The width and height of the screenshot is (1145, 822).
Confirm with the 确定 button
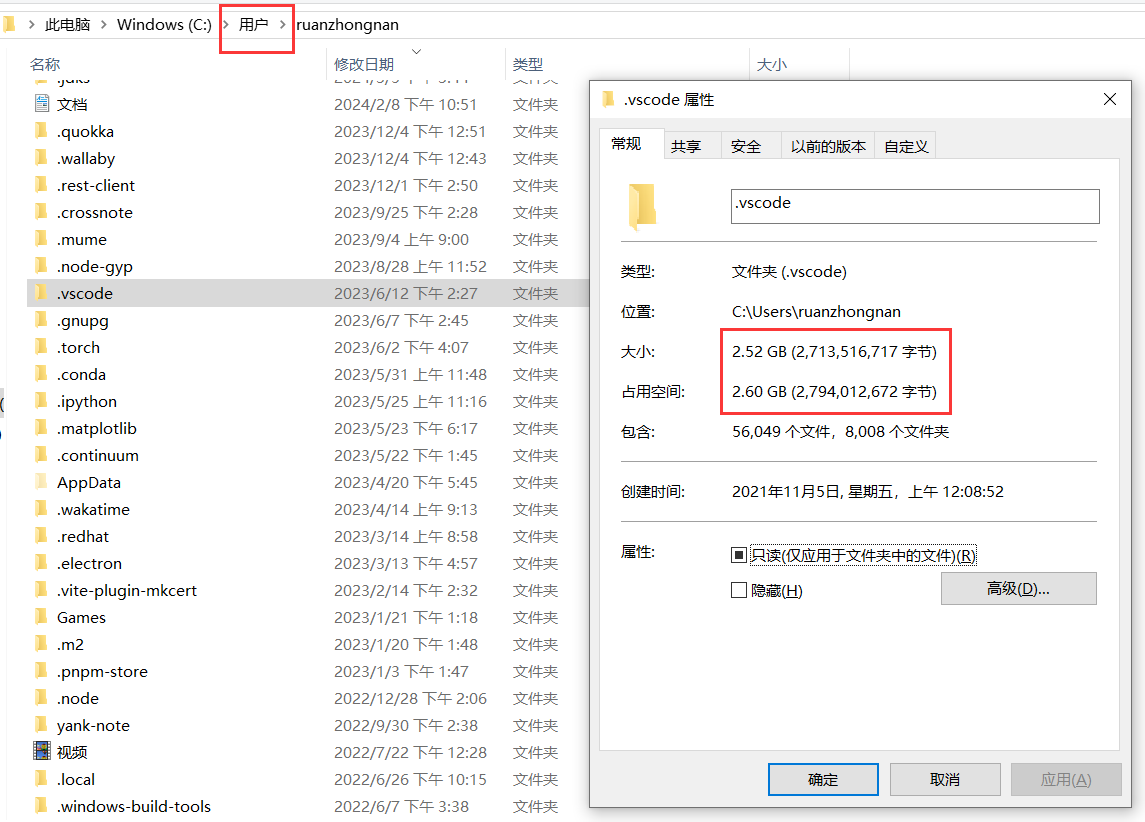click(823, 780)
